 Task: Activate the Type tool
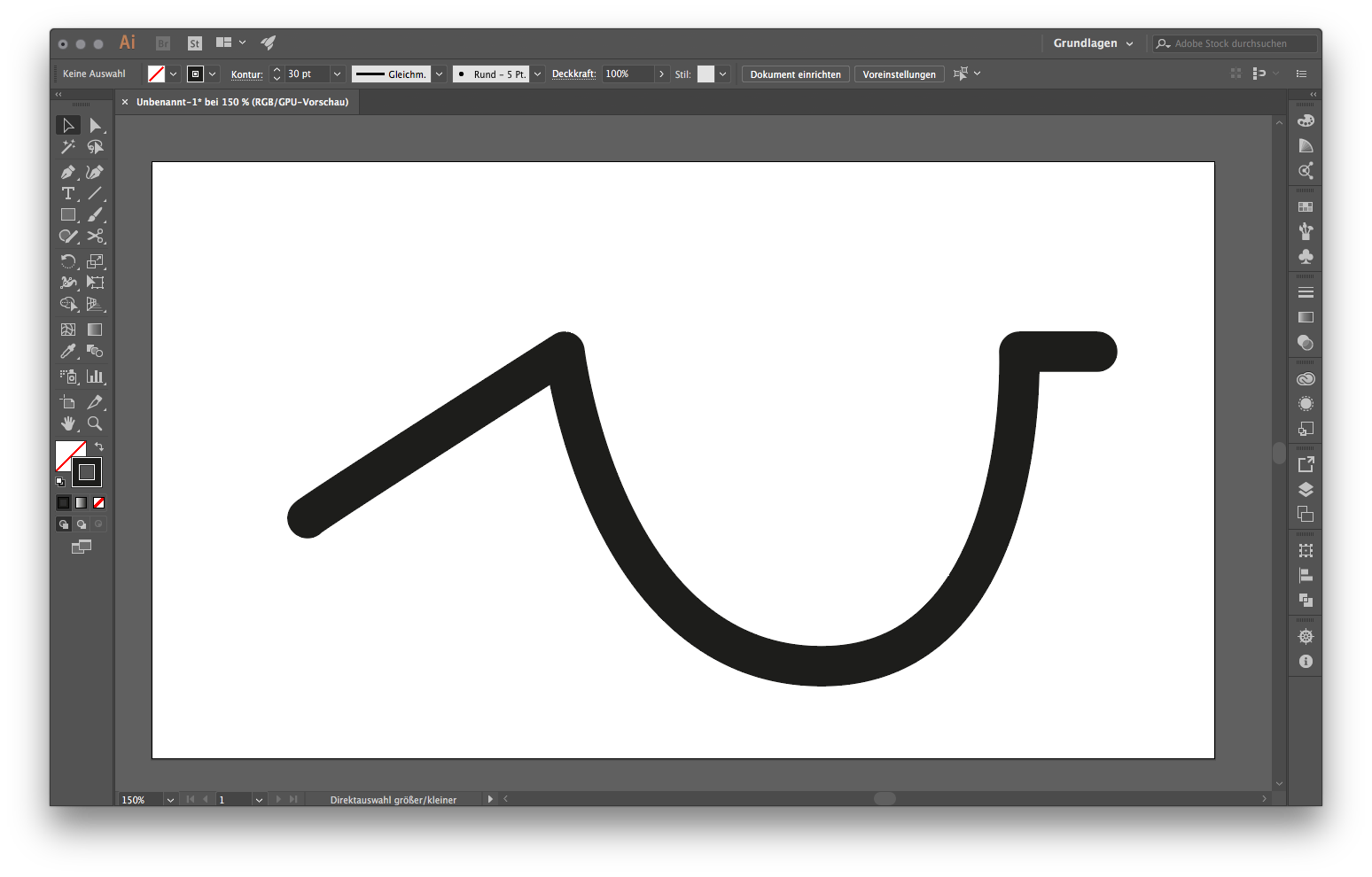tap(68, 193)
